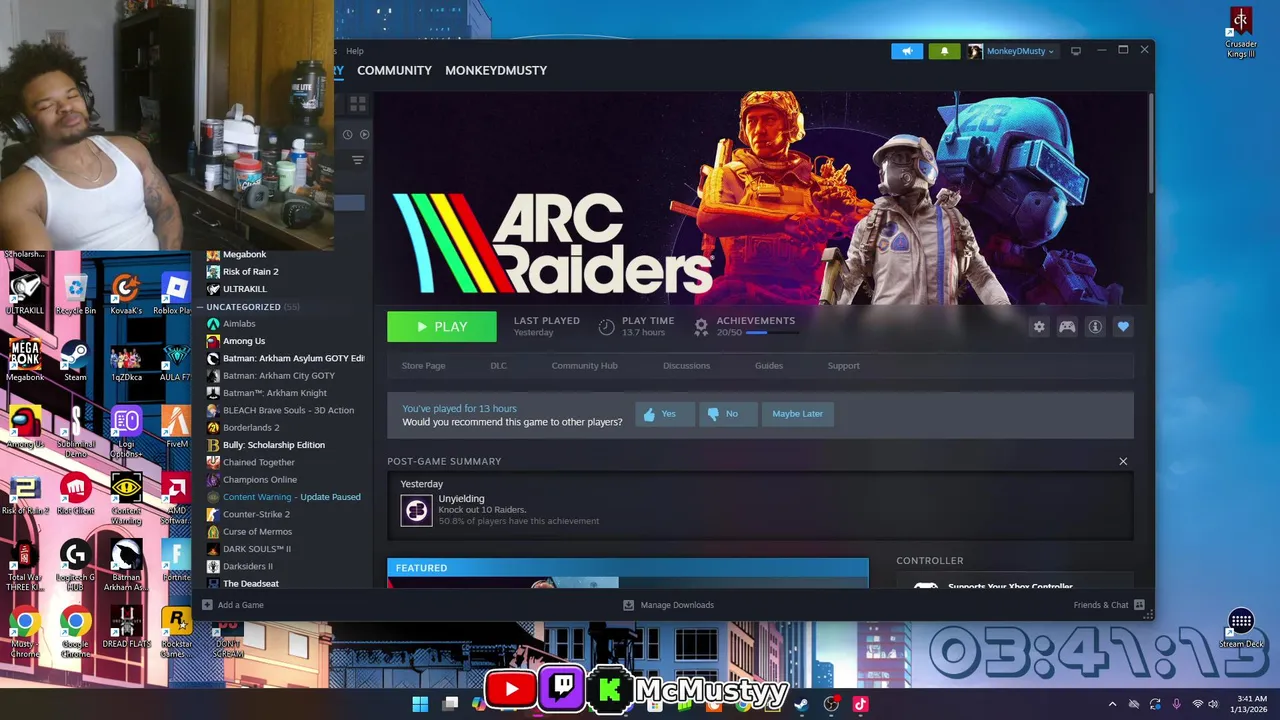The height and width of the screenshot is (720, 1280).
Task: Launch ARC Raiders with the PLAY button
Action: pyautogui.click(x=442, y=327)
